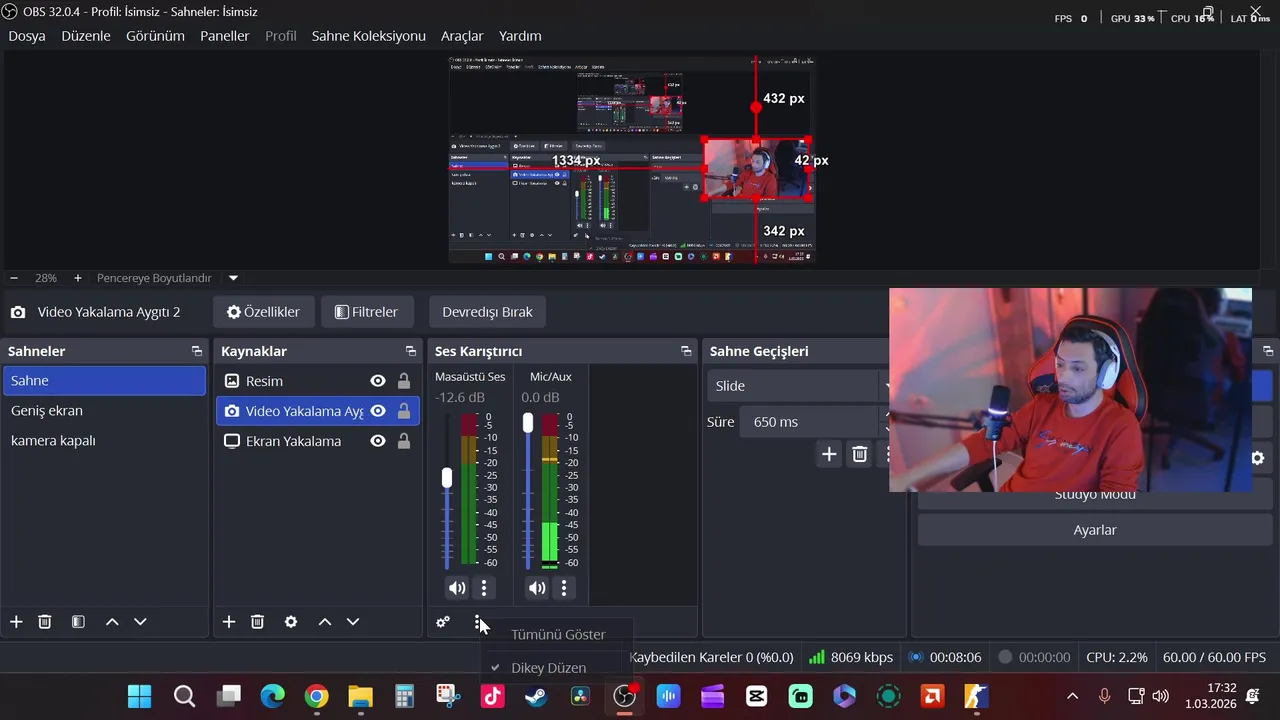Viewport: 1280px width, 720px height.
Task: Add a new scene with plus icon
Action: [16, 622]
